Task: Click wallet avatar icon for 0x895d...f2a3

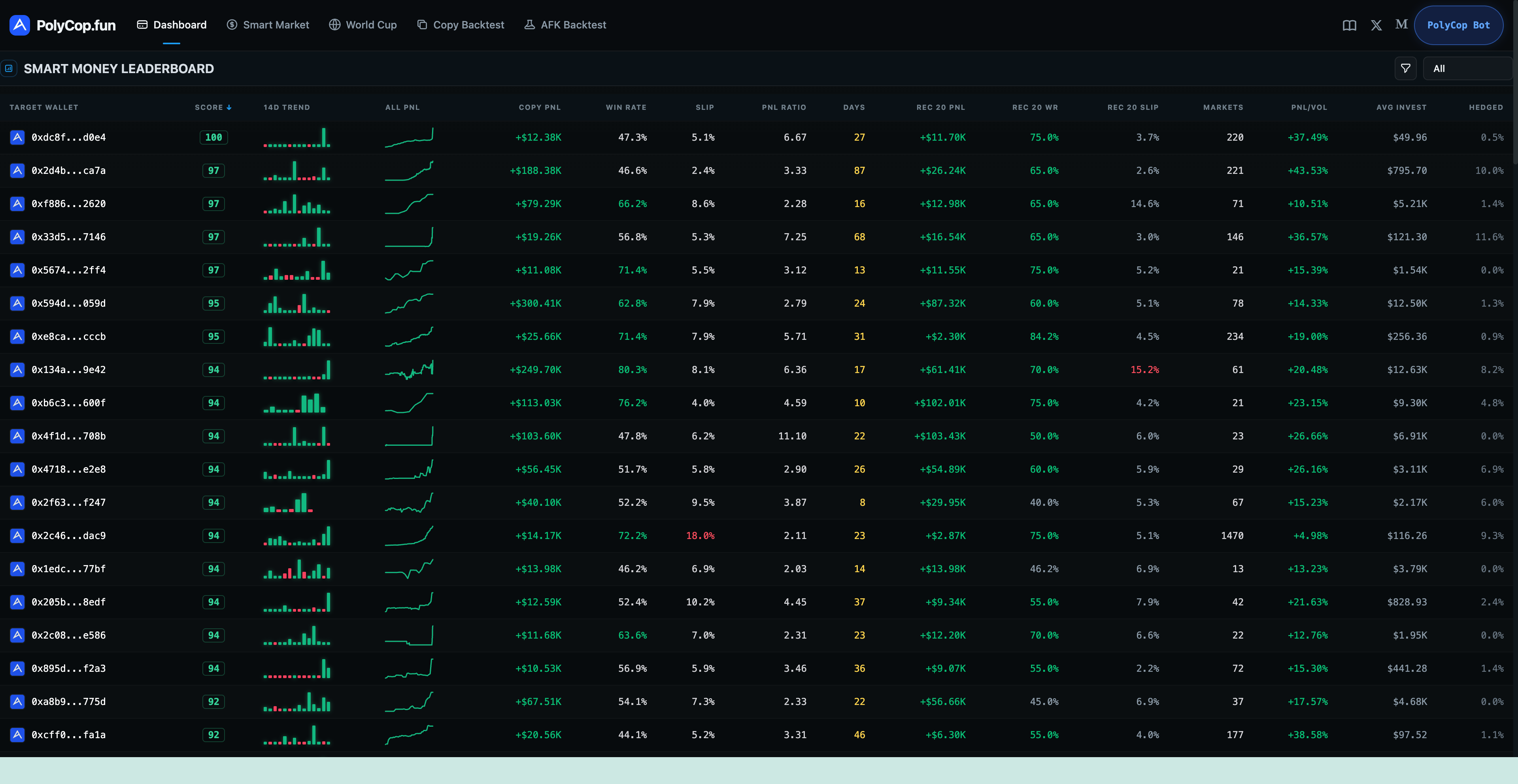Action: (18, 668)
